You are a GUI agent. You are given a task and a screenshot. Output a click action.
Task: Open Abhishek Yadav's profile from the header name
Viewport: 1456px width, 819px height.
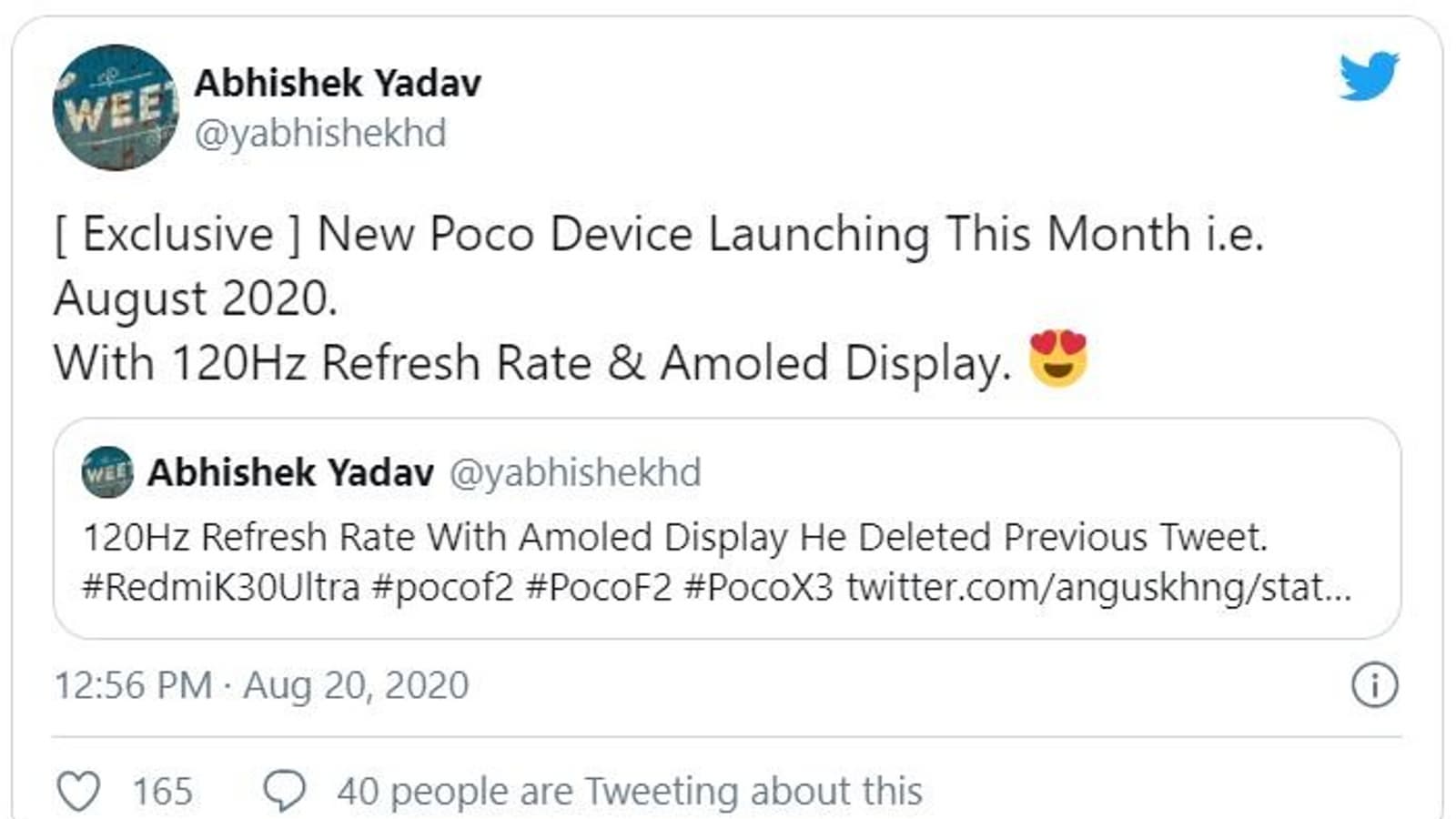(337, 84)
